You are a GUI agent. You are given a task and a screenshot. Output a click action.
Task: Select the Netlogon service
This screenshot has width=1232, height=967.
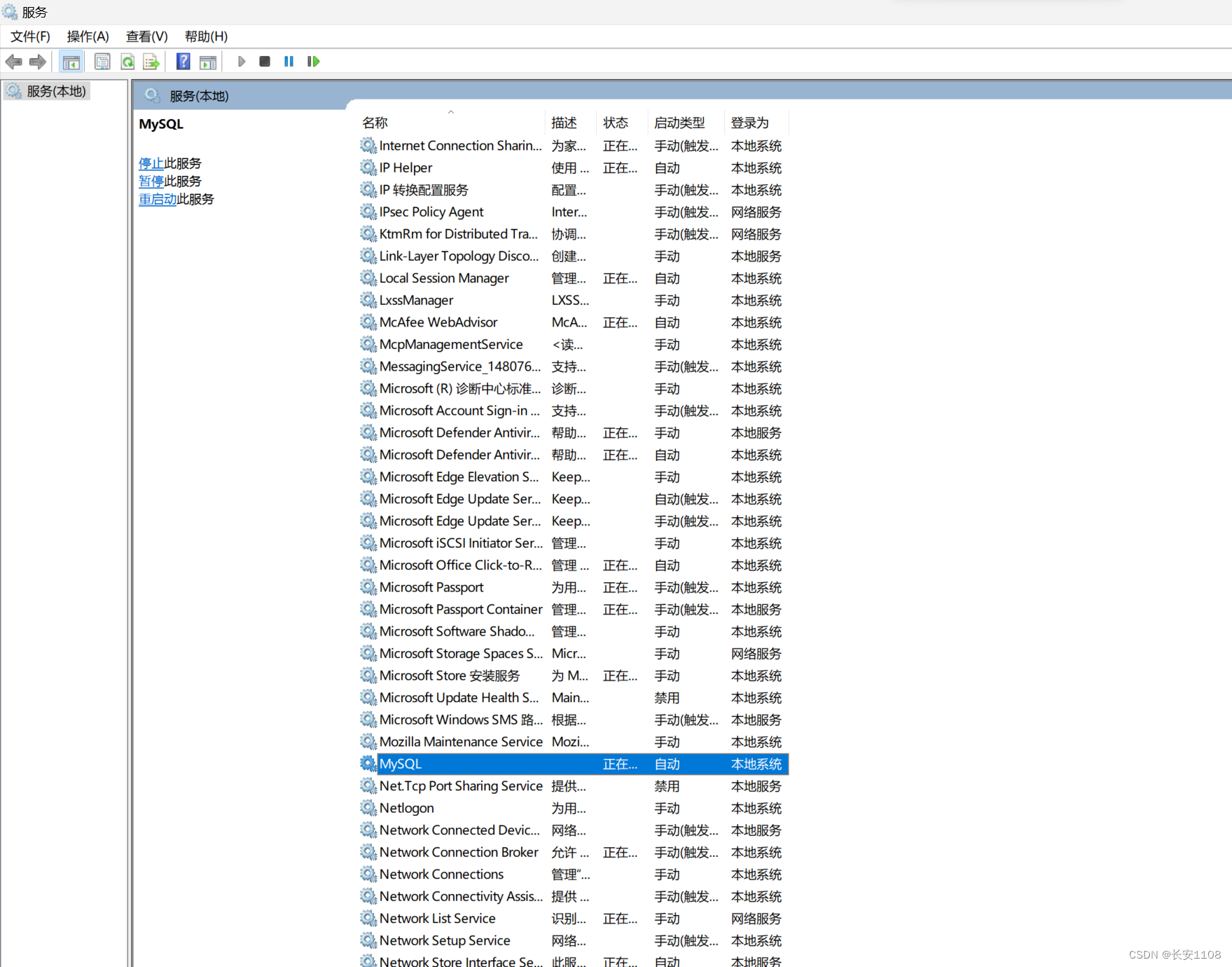[x=574, y=808]
